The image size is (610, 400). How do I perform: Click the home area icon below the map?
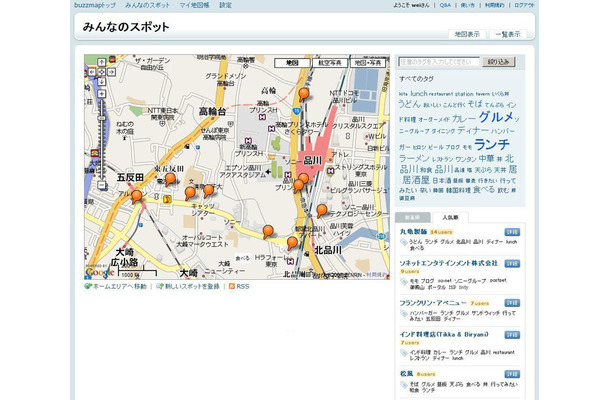click(88, 286)
